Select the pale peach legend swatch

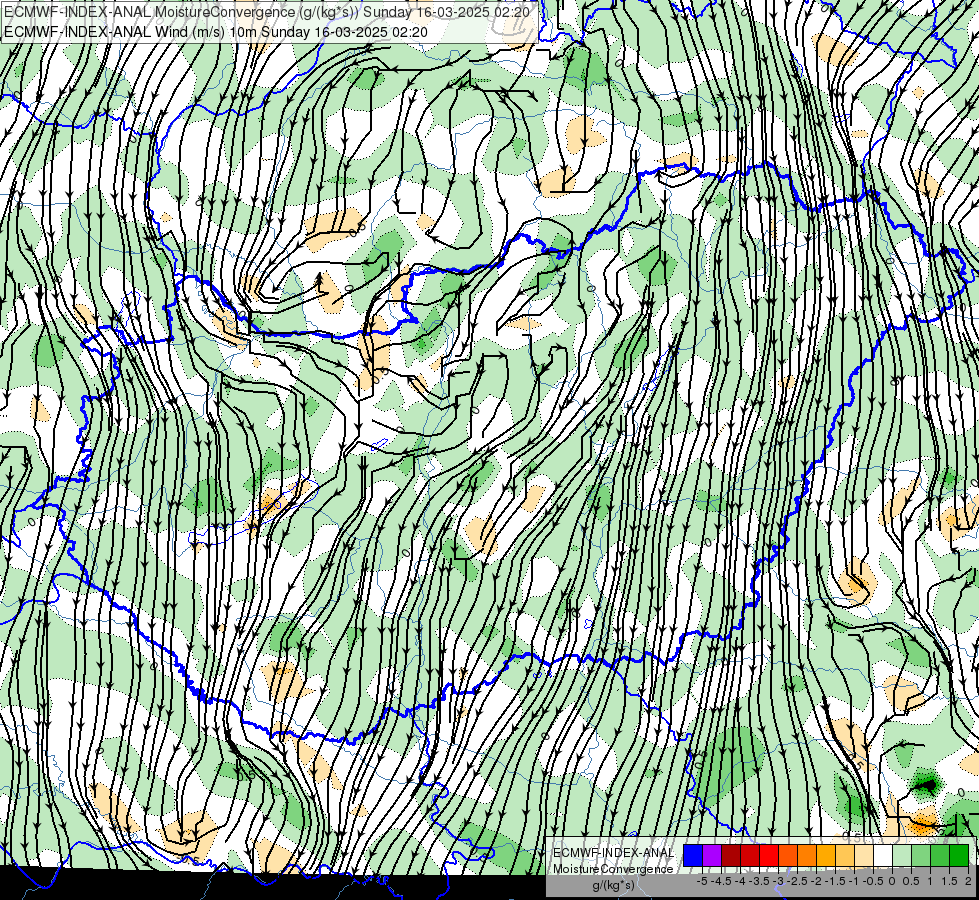point(864,855)
